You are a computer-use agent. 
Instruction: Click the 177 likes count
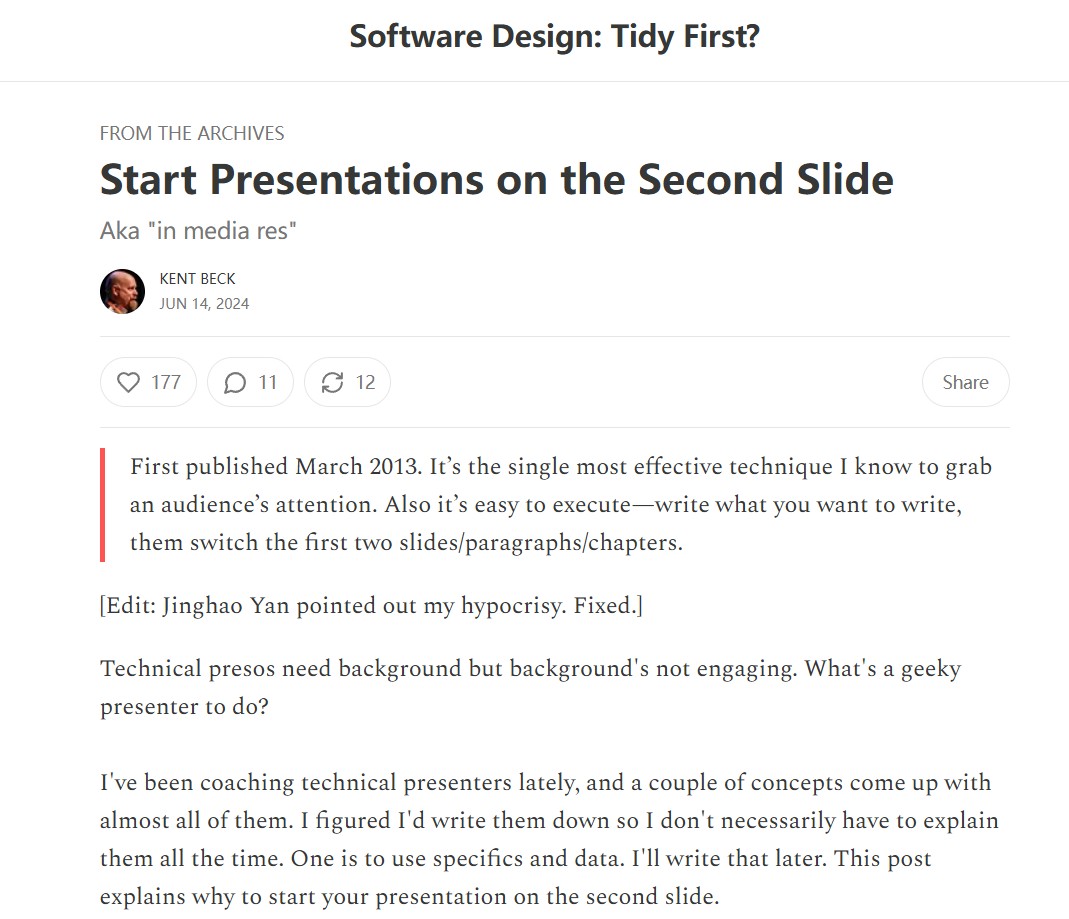point(166,382)
